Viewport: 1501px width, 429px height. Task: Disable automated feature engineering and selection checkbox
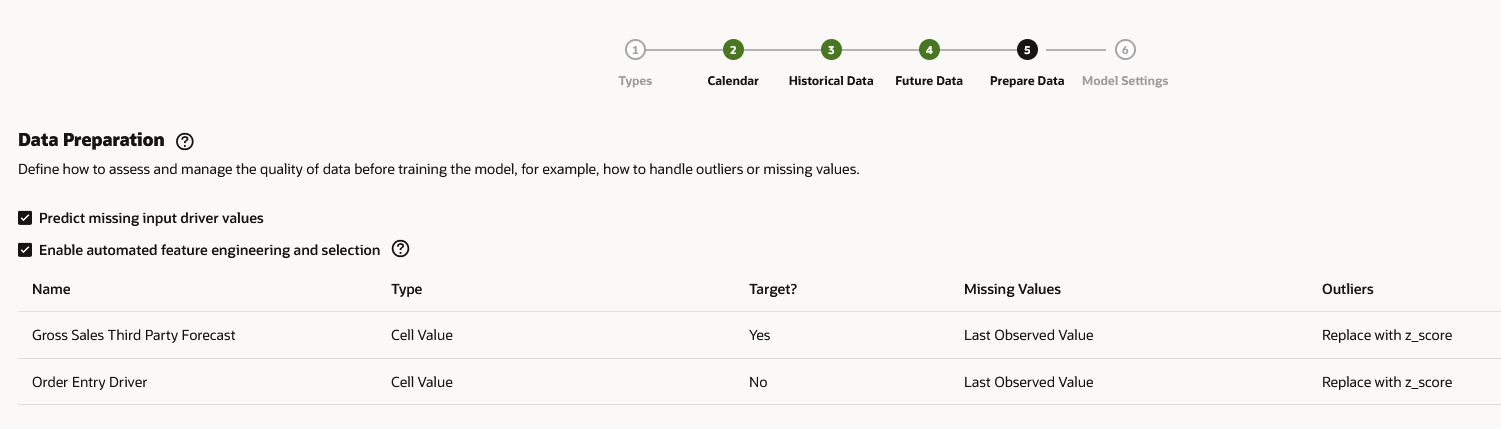[25, 250]
